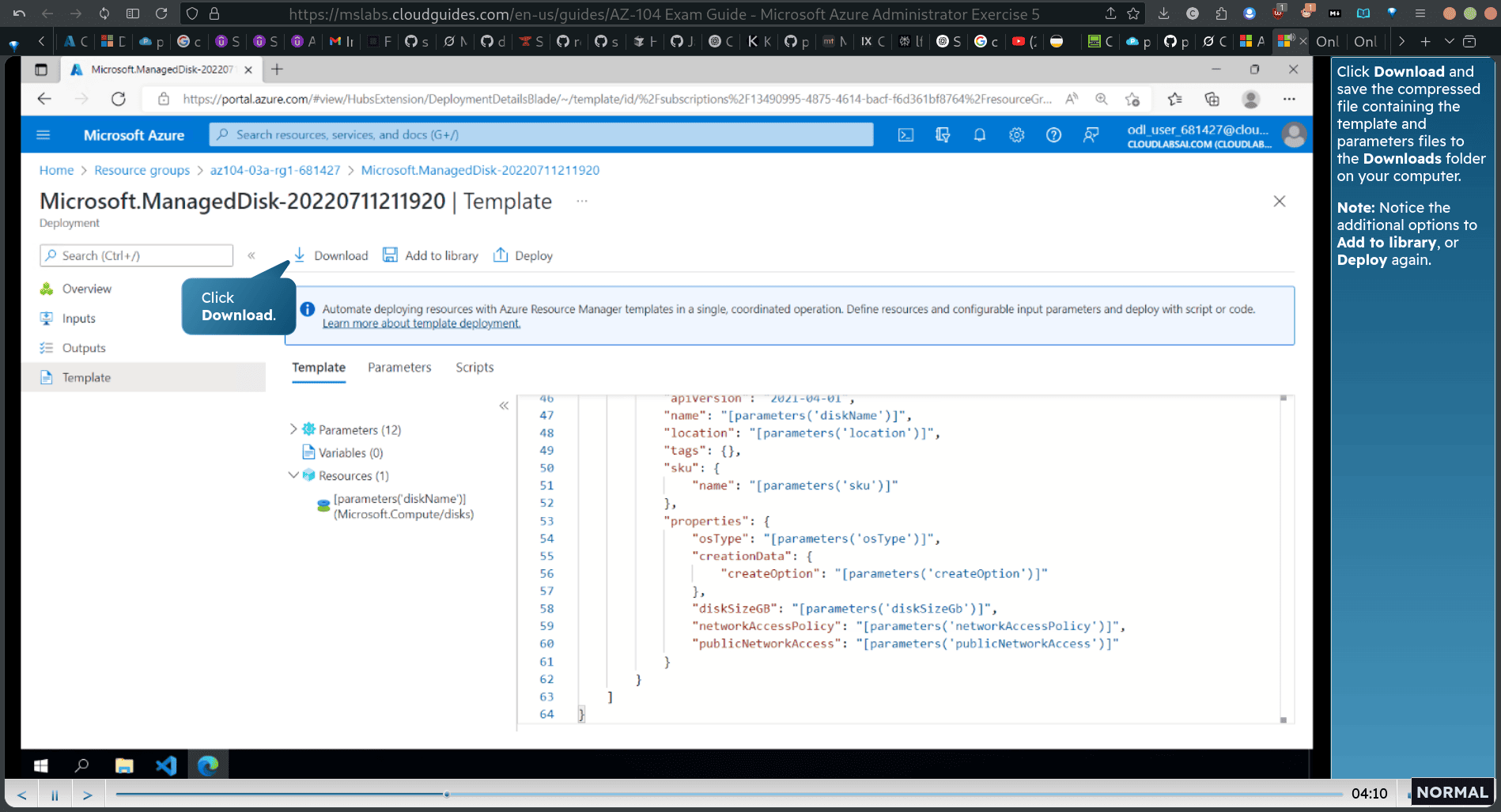
Task: Open Directories and subscriptions filter icon
Action: coord(943,135)
